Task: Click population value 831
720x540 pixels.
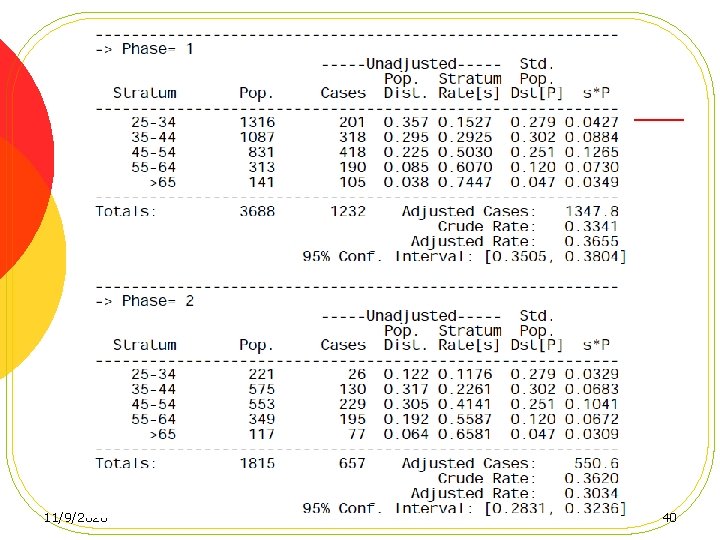Action: point(262,152)
